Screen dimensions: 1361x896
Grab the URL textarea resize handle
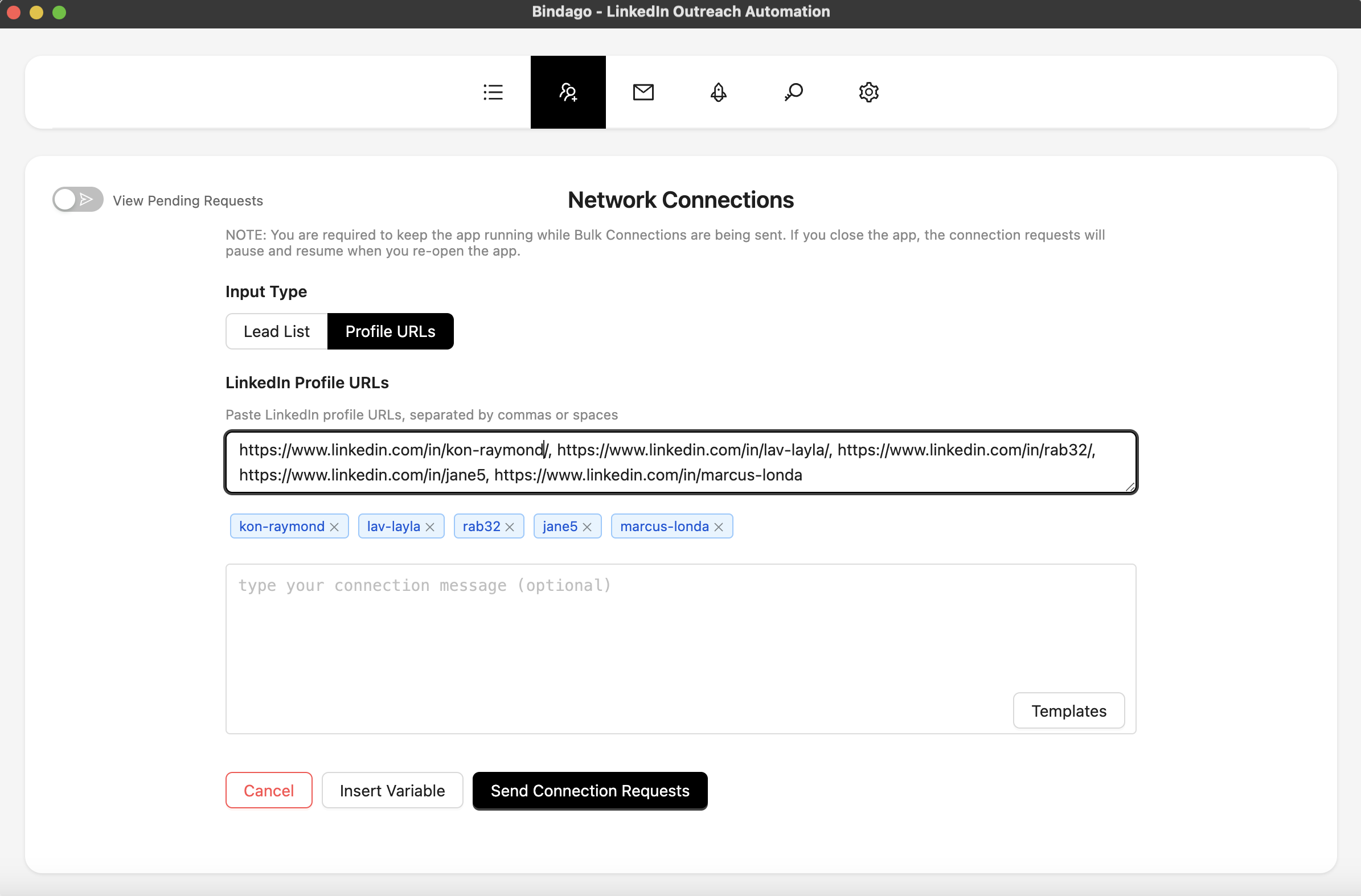tap(1130, 487)
